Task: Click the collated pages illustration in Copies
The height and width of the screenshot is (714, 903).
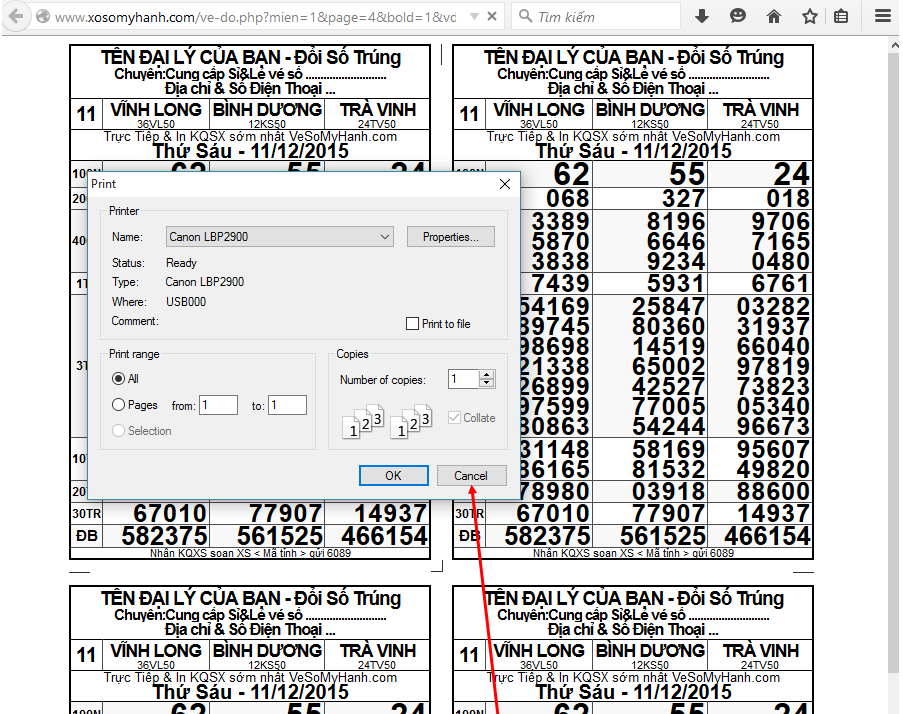Action: pyautogui.click(x=387, y=422)
